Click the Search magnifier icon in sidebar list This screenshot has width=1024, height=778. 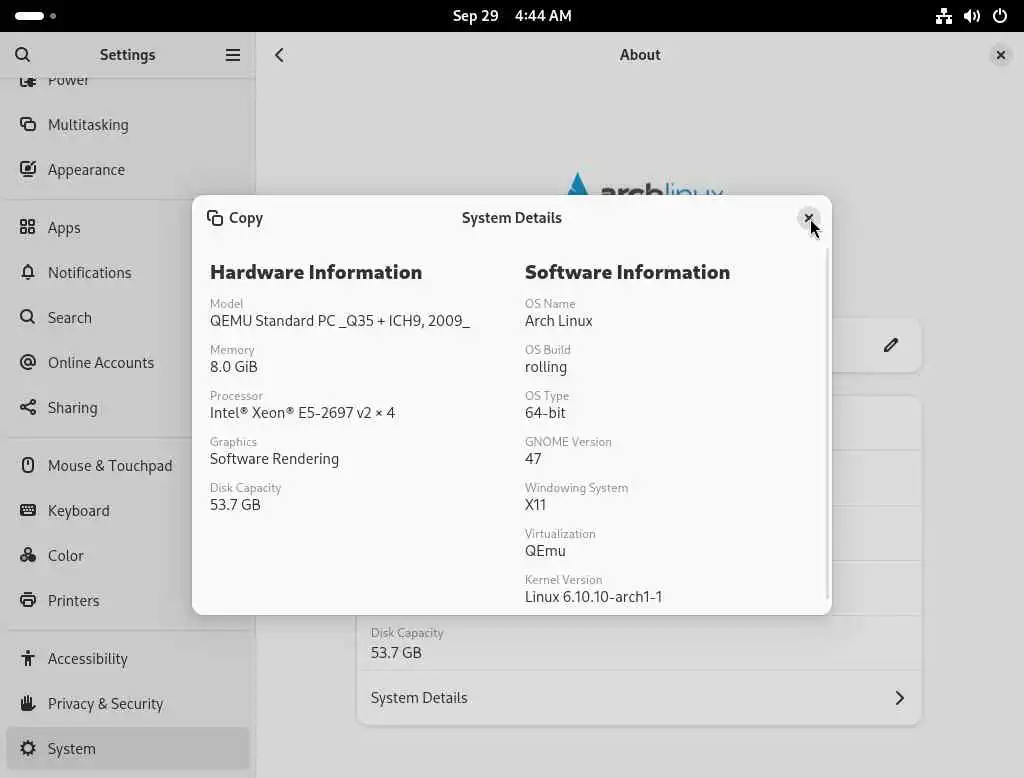(x=27, y=317)
